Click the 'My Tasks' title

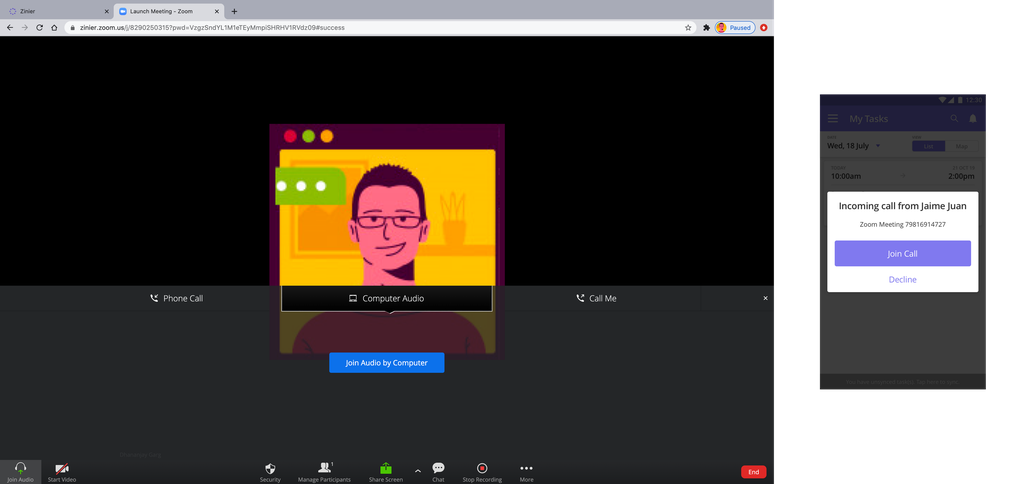[869, 119]
